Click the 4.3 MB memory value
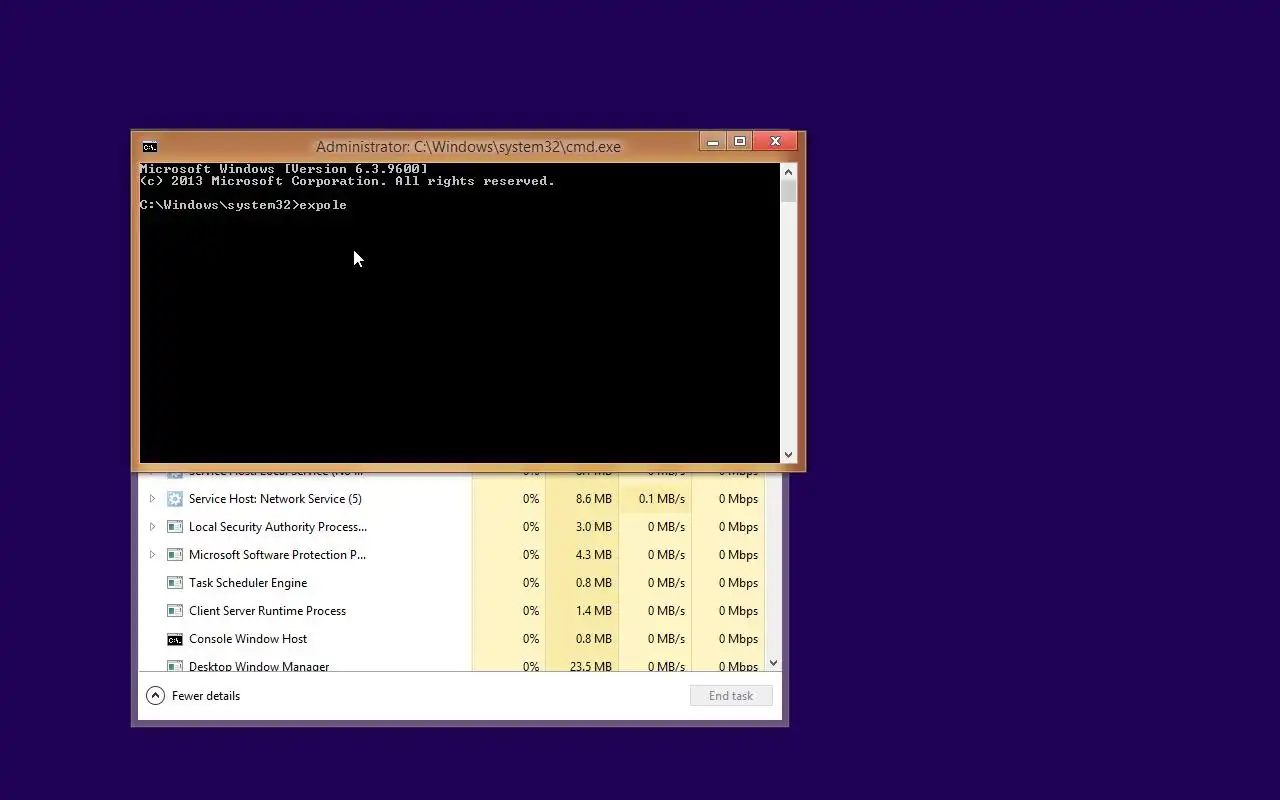Viewport: 1280px width, 800px height. pos(593,555)
